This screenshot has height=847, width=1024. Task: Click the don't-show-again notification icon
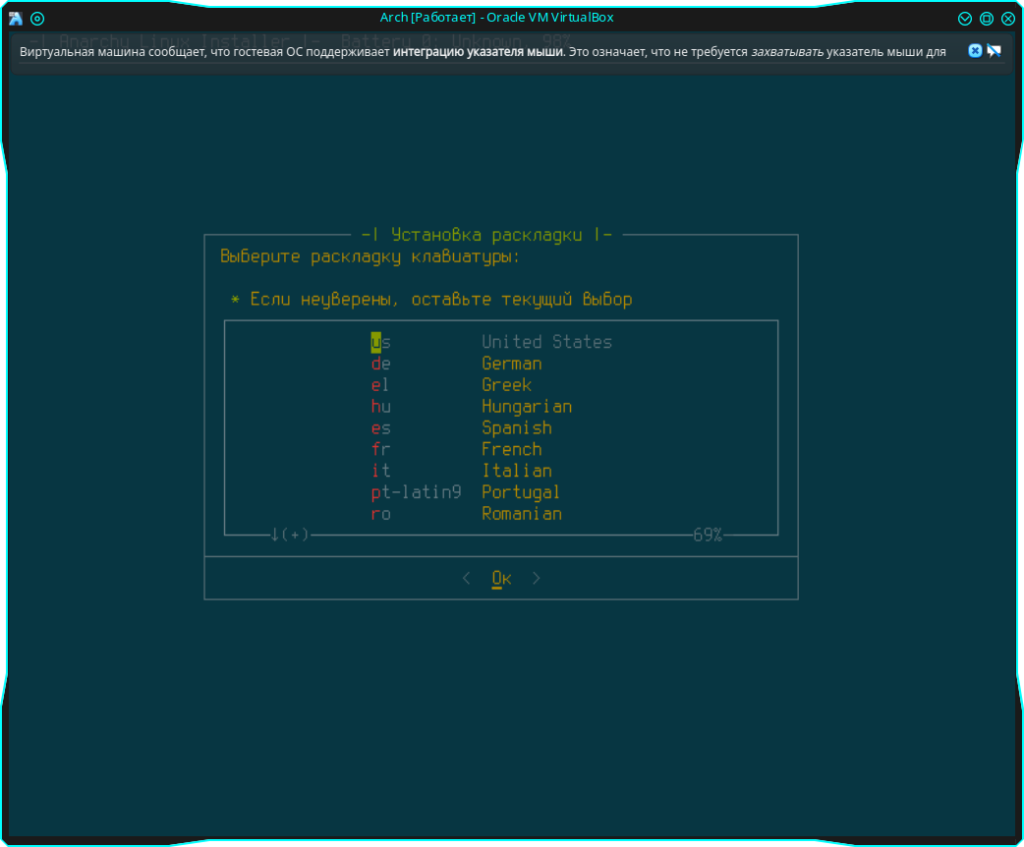(x=994, y=51)
